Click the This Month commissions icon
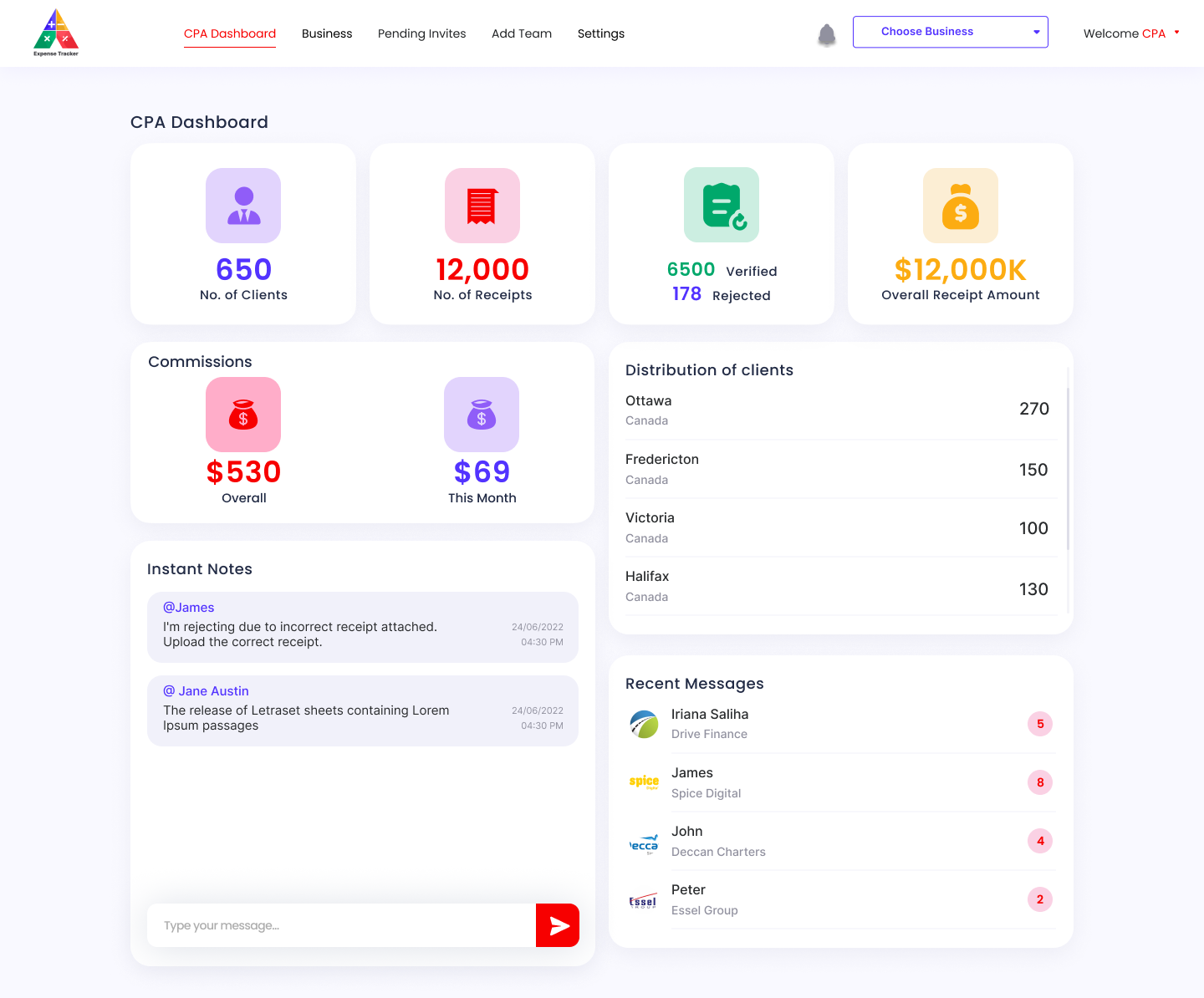Screen dimensions: 1204x998 482,415
